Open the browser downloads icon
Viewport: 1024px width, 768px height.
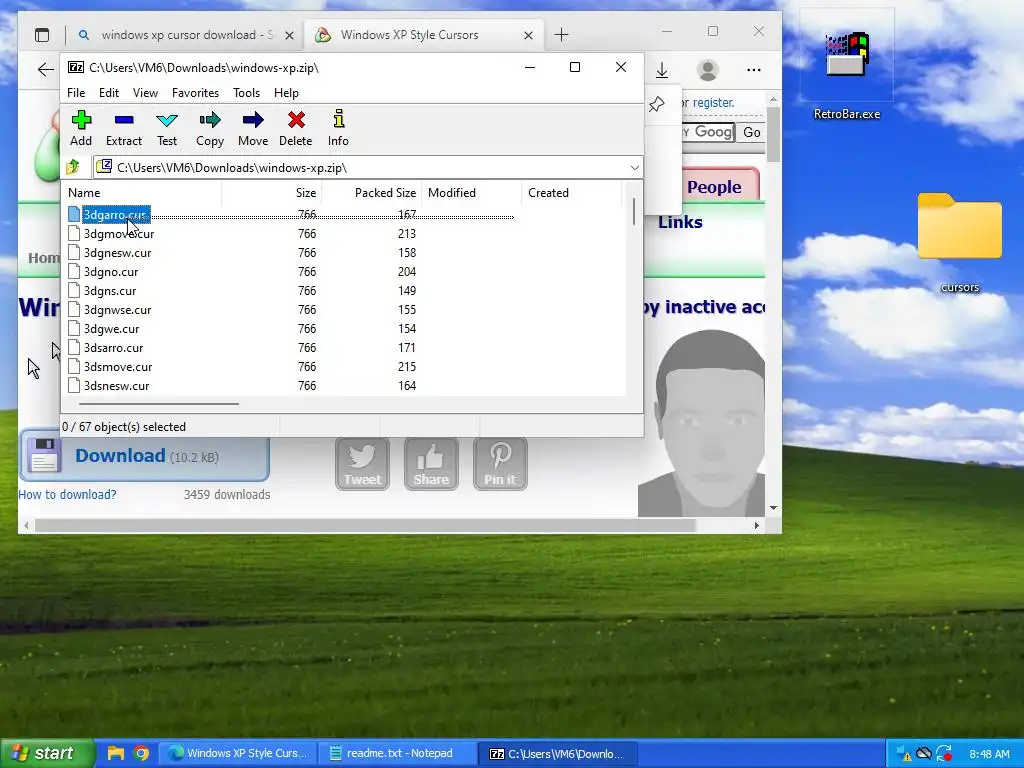(x=662, y=70)
